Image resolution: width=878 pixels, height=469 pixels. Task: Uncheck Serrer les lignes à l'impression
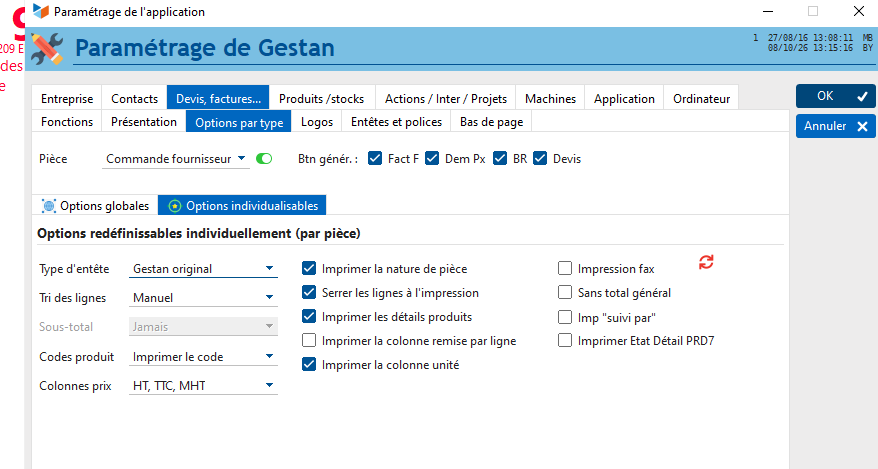(x=309, y=292)
